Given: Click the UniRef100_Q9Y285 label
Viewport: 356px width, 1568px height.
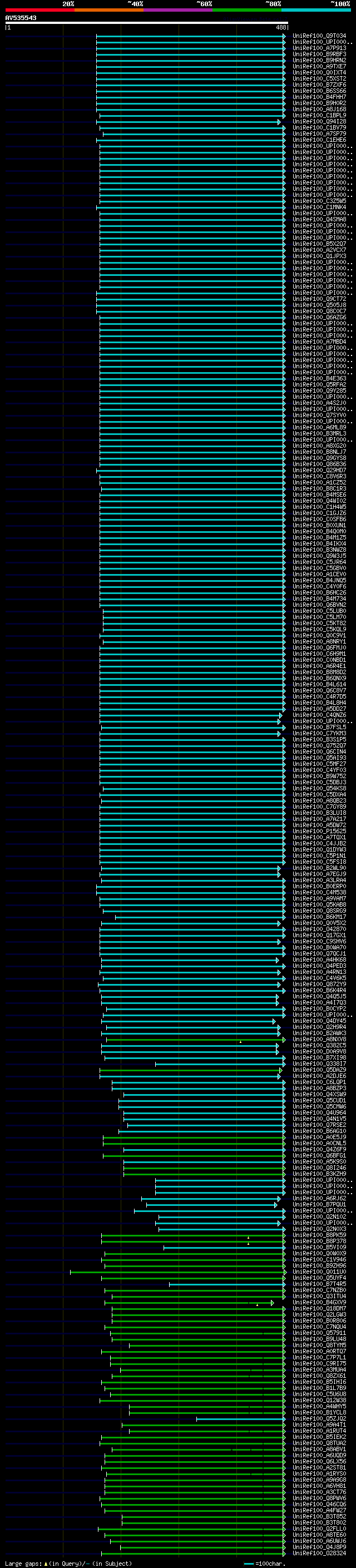Looking at the screenshot, I should click(x=319, y=391).
